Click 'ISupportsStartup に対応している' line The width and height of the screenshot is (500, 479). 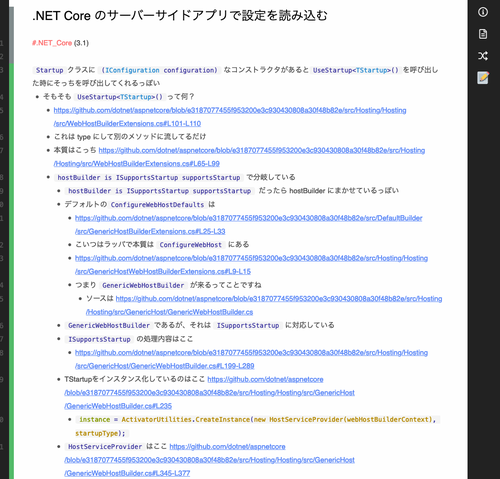coord(199,325)
